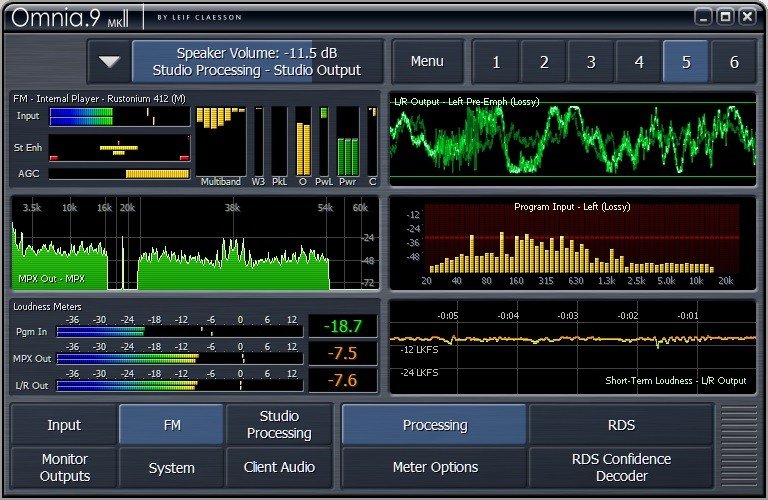
Task: Open the RDS submenu
Action: 621,425
